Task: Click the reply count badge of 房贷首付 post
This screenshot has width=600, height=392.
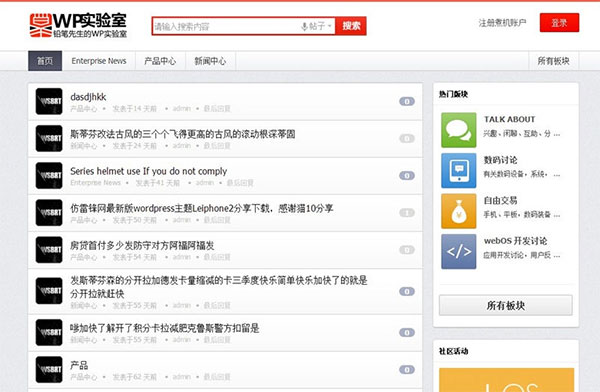Action: pos(407,250)
